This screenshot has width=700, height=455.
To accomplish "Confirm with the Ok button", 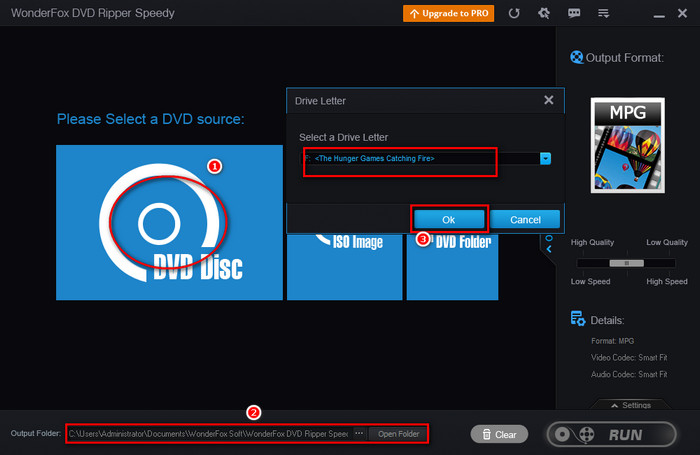I will pos(449,220).
